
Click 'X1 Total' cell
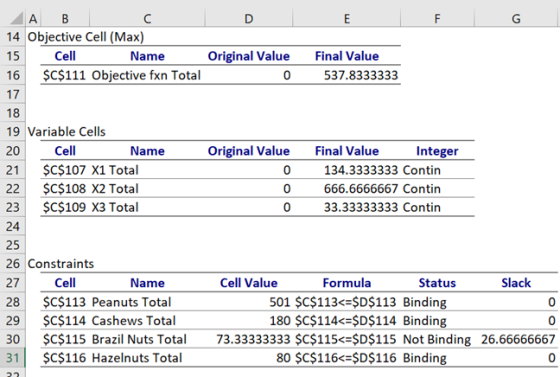click(x=115, y=170)
